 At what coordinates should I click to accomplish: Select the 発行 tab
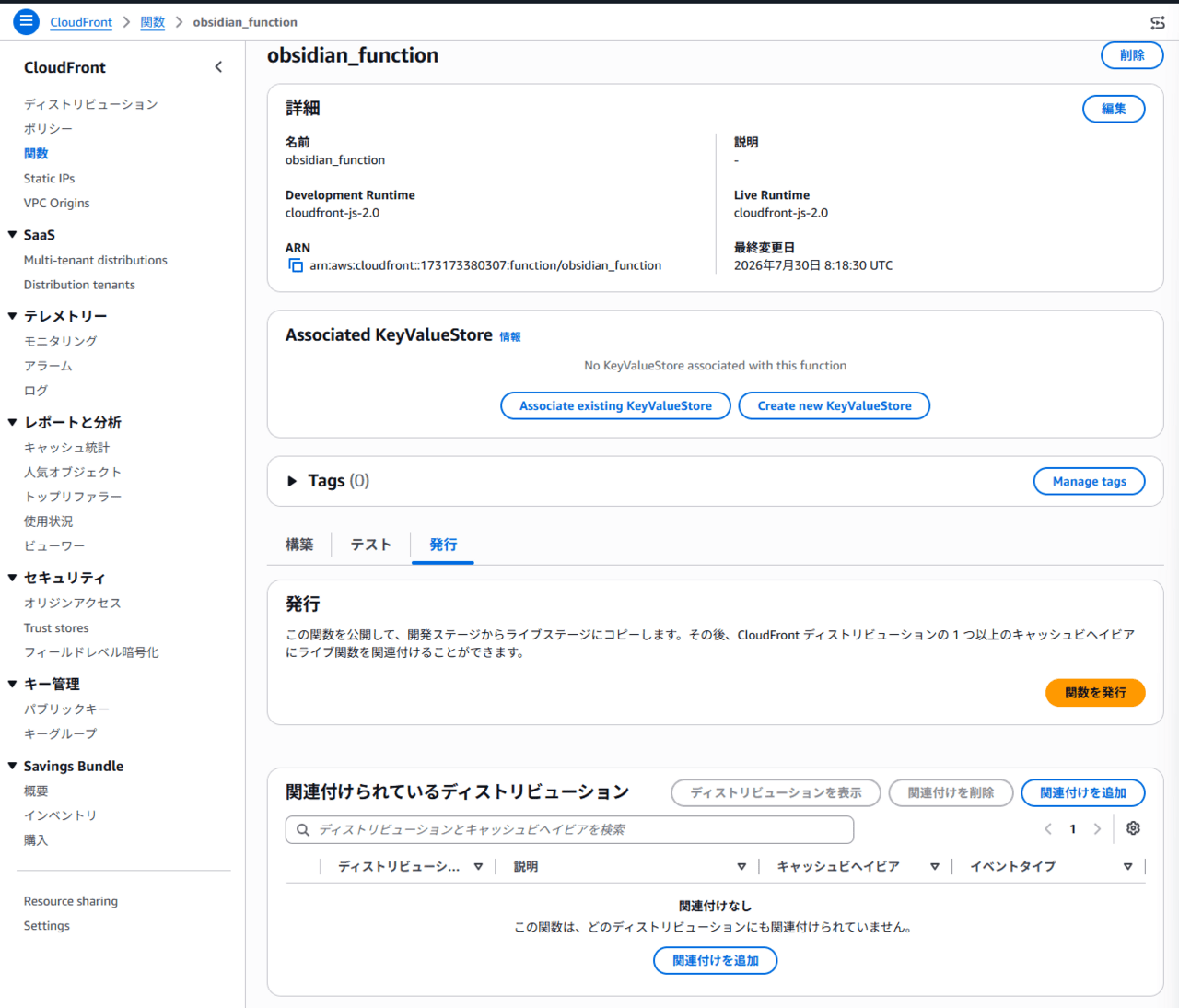443,545
